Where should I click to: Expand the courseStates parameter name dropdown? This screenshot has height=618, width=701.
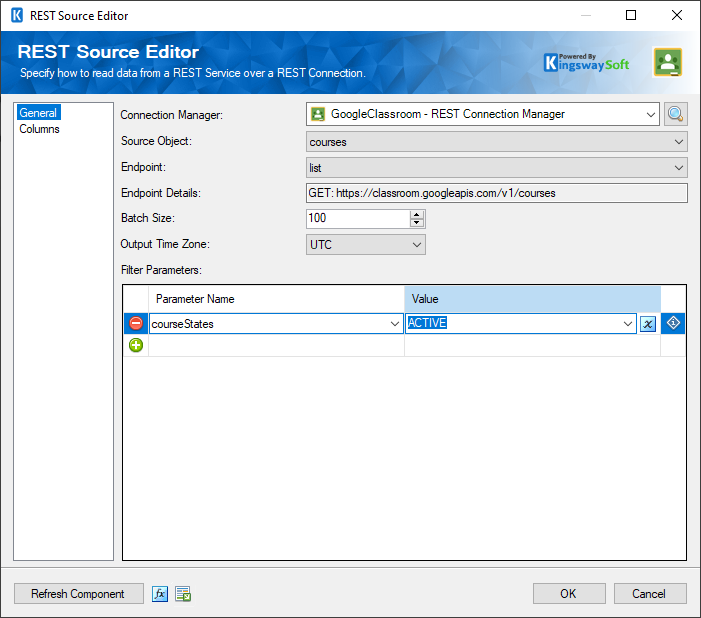pyautogui.click(x=394, y=323)
